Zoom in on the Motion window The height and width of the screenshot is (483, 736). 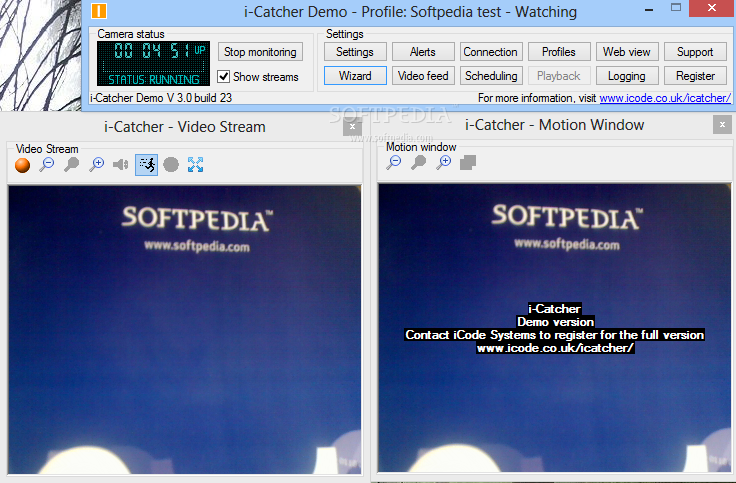(444, 163)
